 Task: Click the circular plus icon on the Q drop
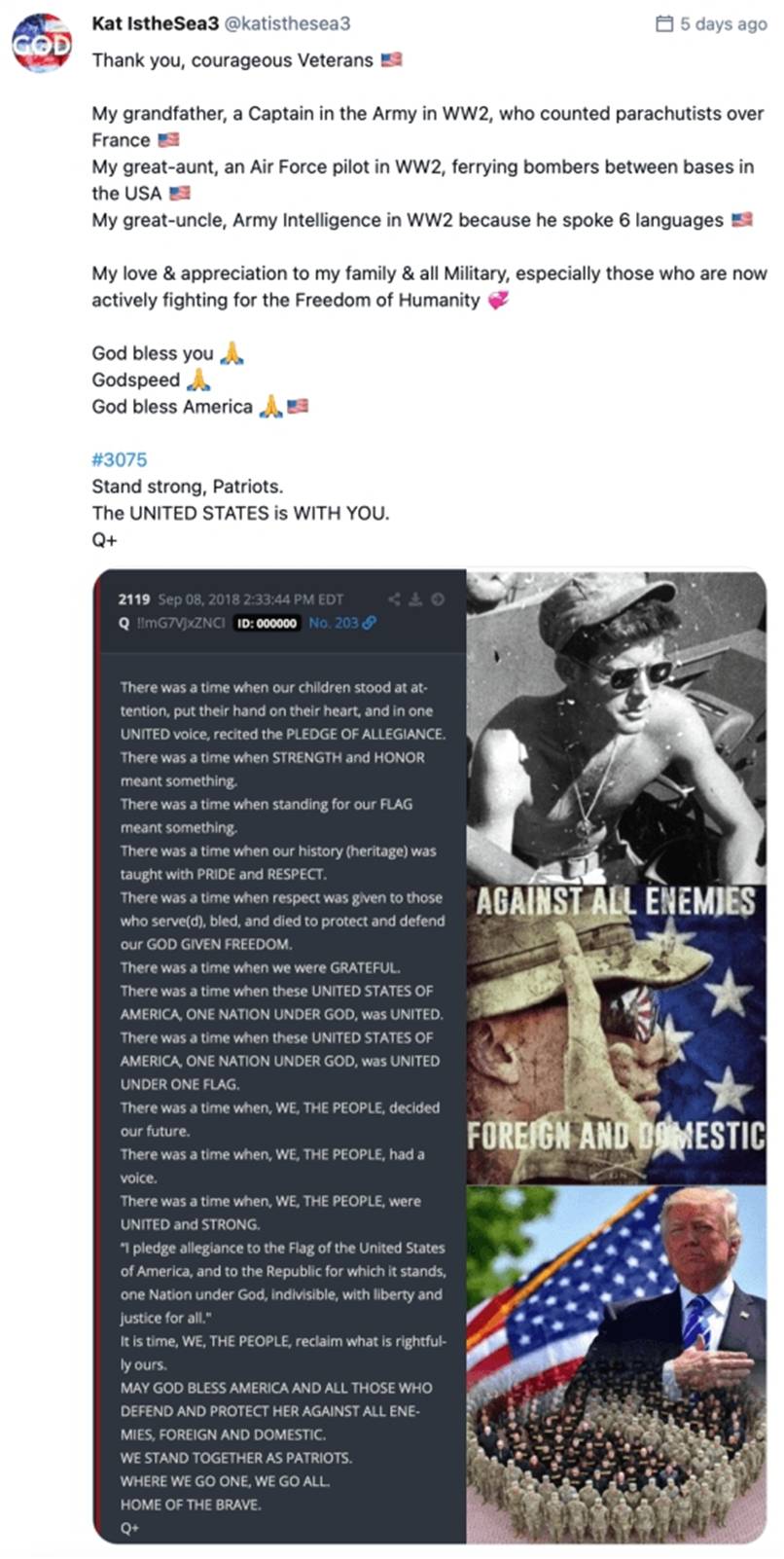click(438, 599)
